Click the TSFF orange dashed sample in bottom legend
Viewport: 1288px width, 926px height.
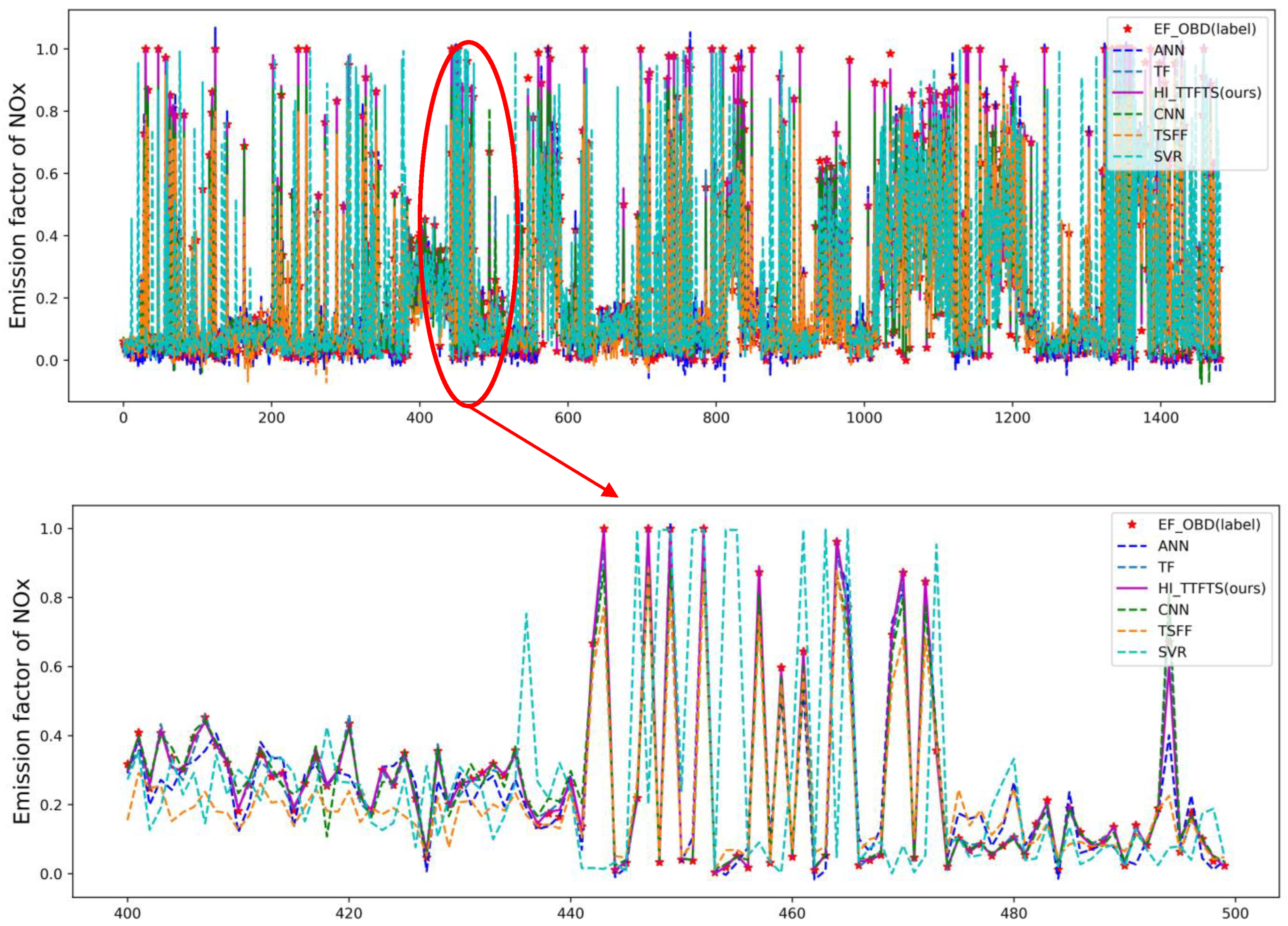tap(1132, 631)
